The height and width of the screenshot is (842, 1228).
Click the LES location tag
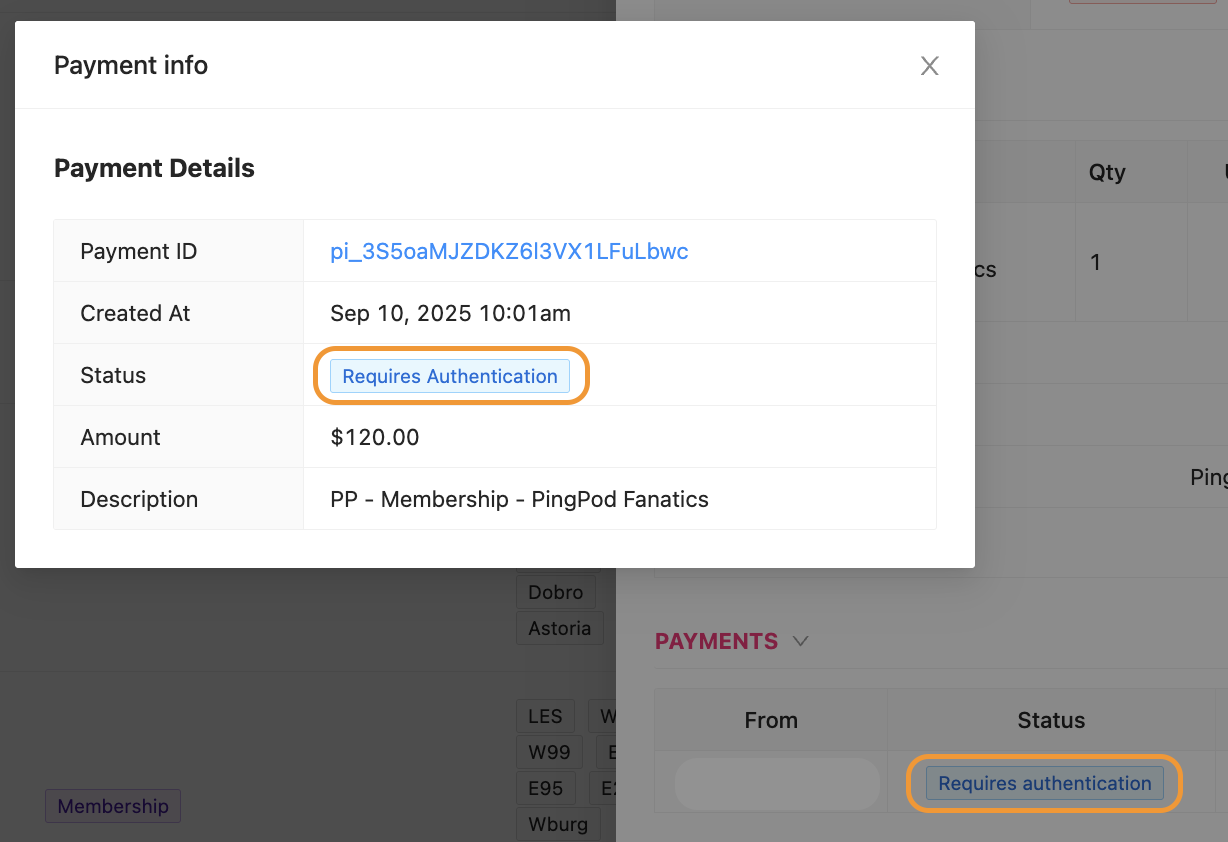pos(545,716)
